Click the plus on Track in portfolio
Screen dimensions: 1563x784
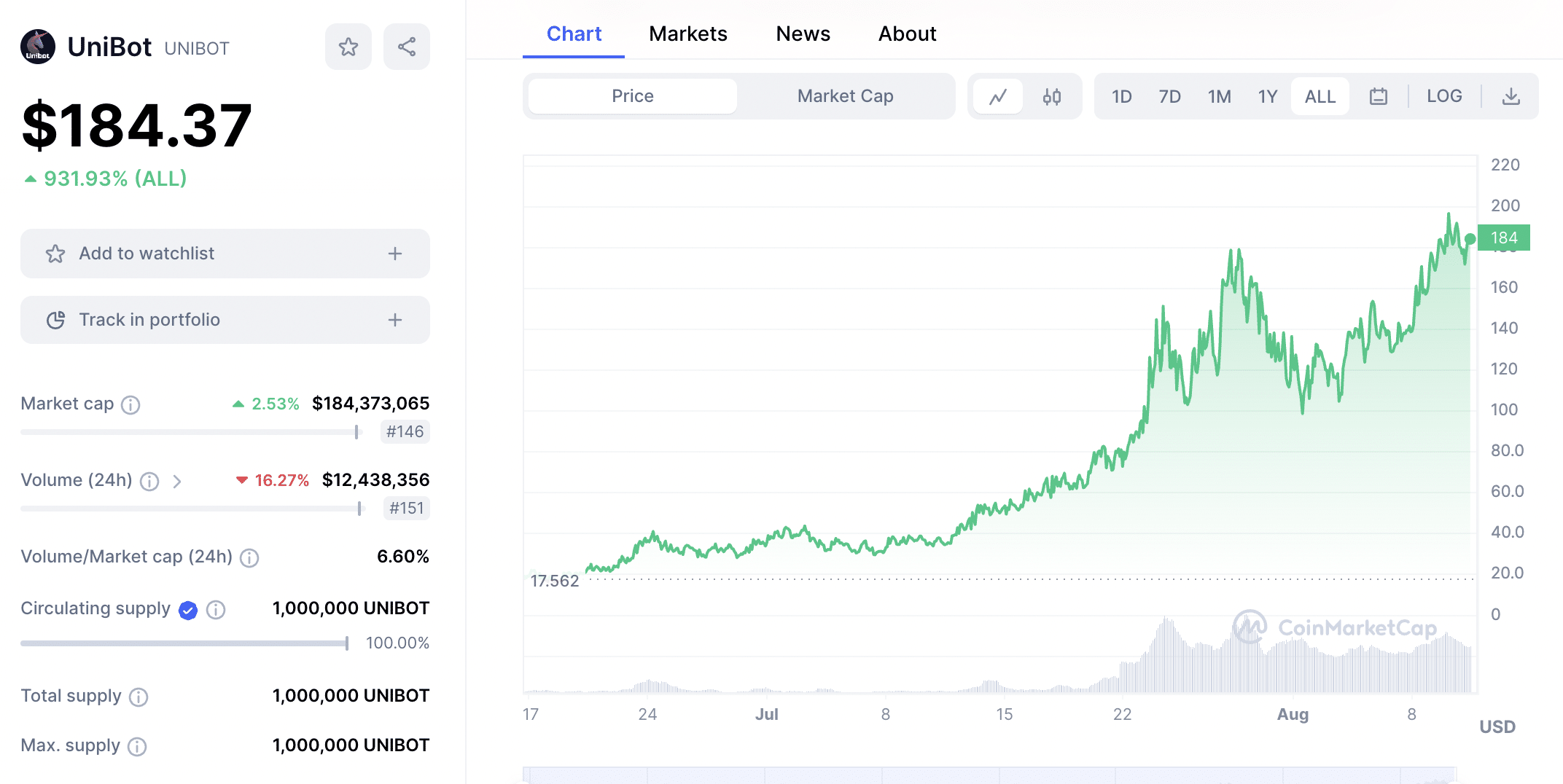[395, 320]
